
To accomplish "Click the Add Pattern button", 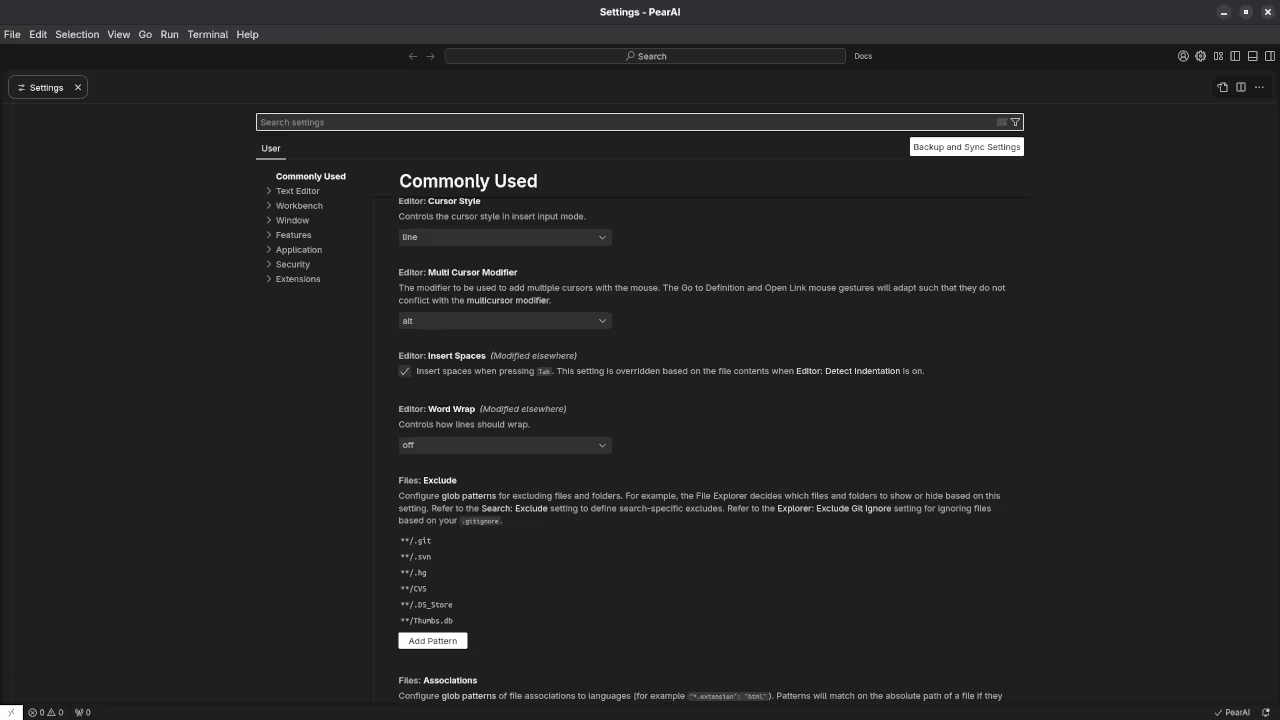I will (432, 641).
